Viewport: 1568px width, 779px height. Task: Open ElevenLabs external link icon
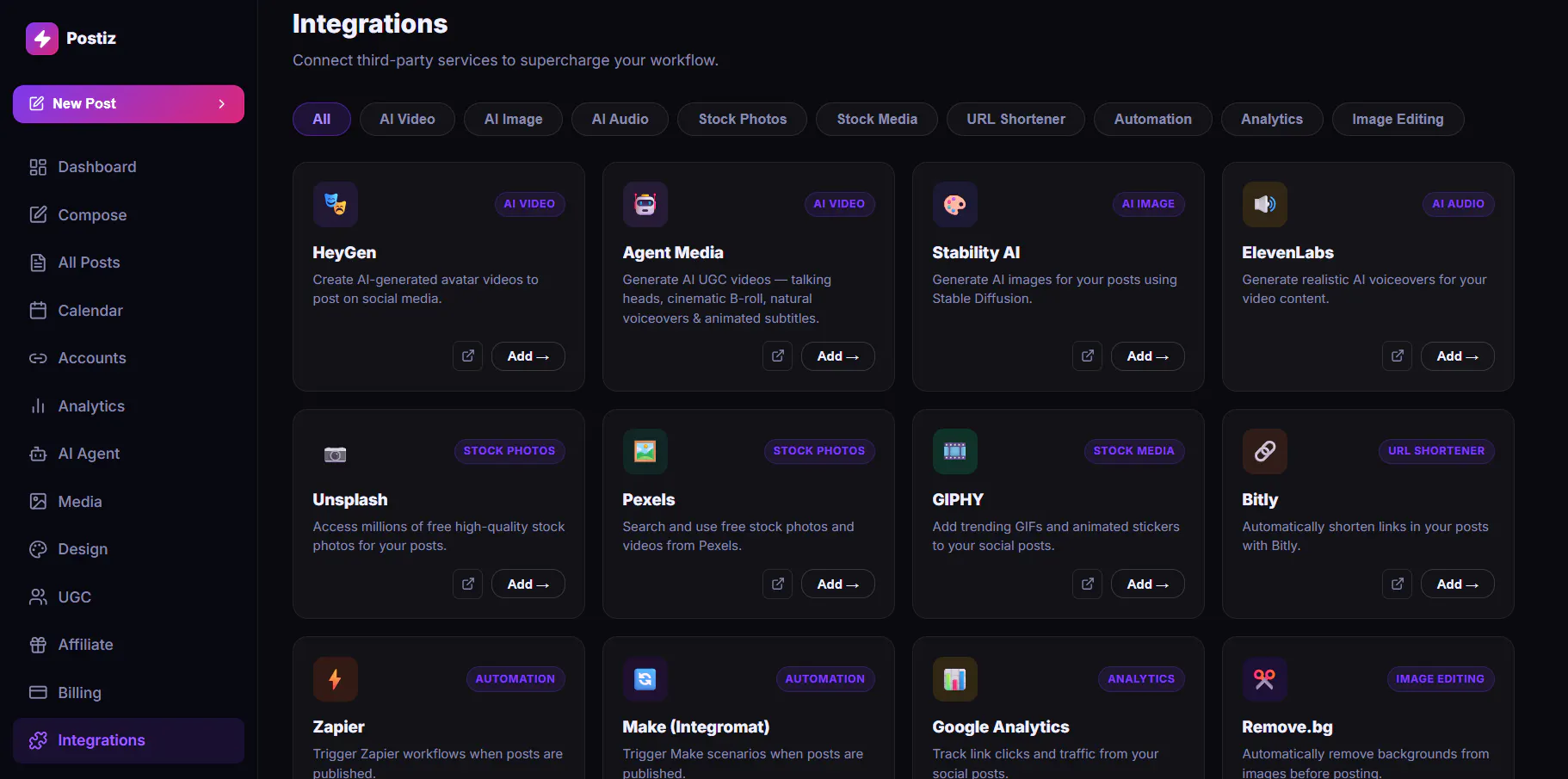tap(1398, 356)
